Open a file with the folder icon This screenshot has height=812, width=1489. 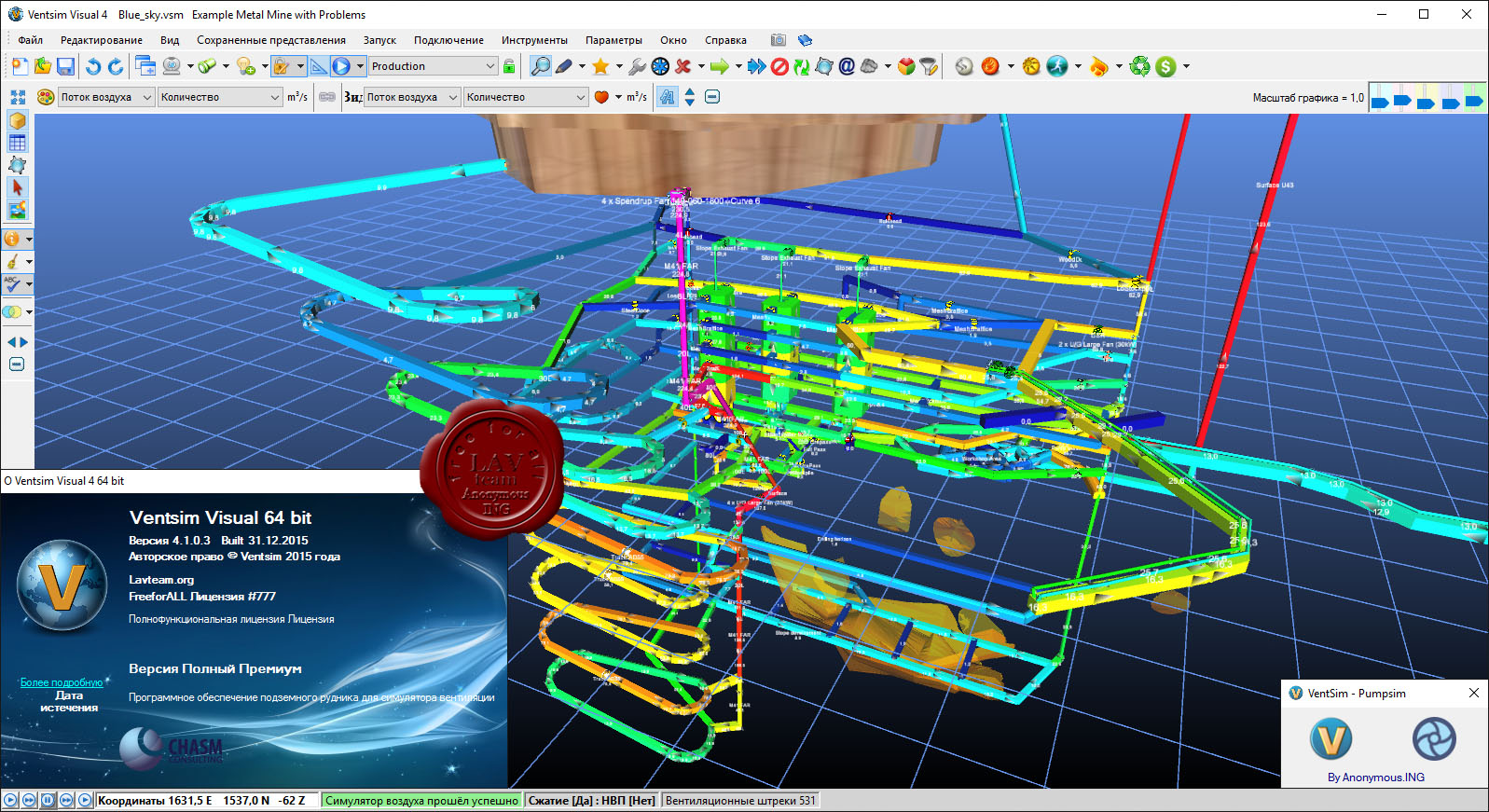tap(43, 66)
